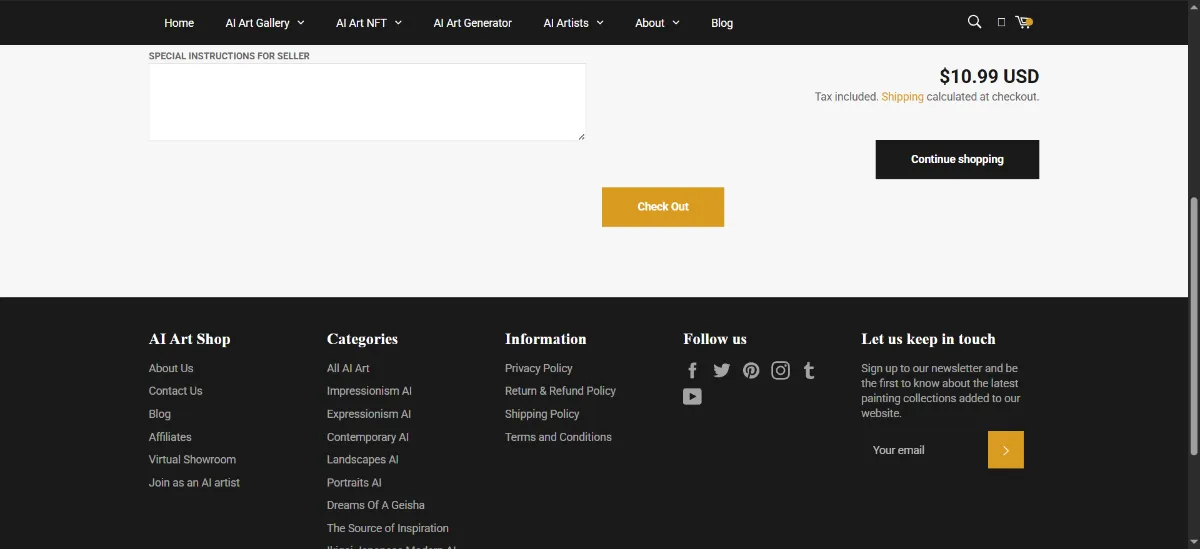Focus the special instructions text area

[x=367, y=102]
